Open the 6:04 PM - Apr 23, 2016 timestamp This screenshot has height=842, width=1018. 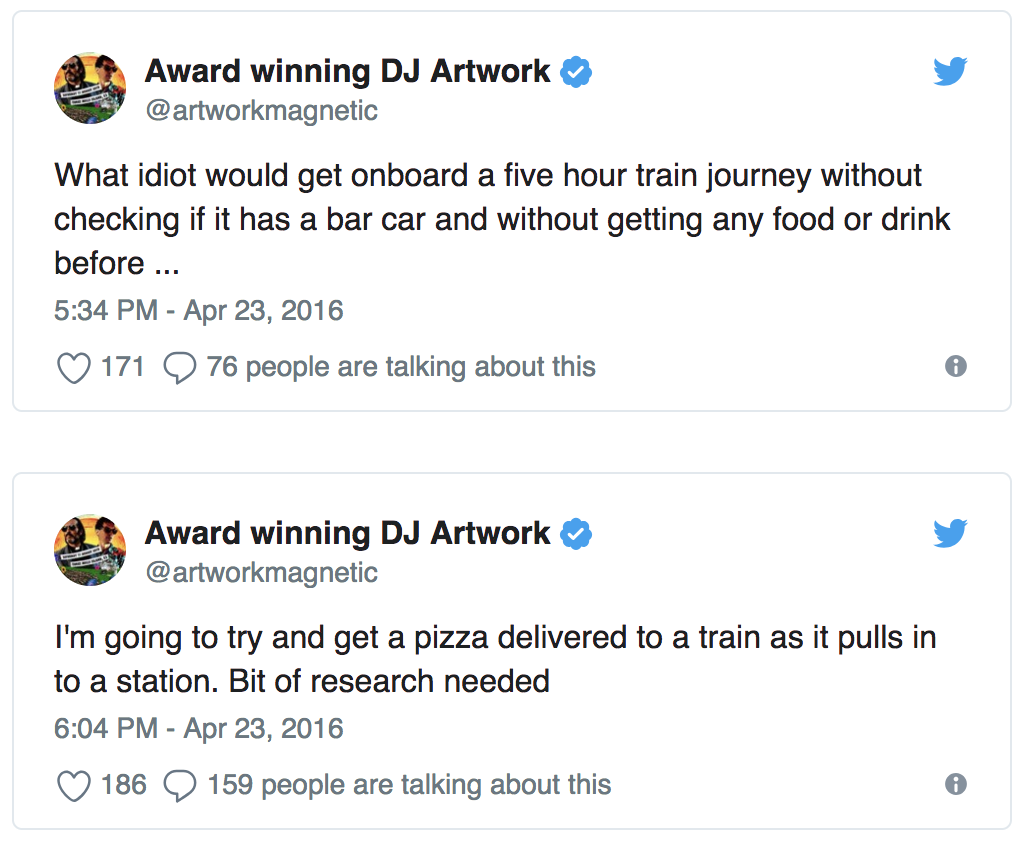pos(199,728)
